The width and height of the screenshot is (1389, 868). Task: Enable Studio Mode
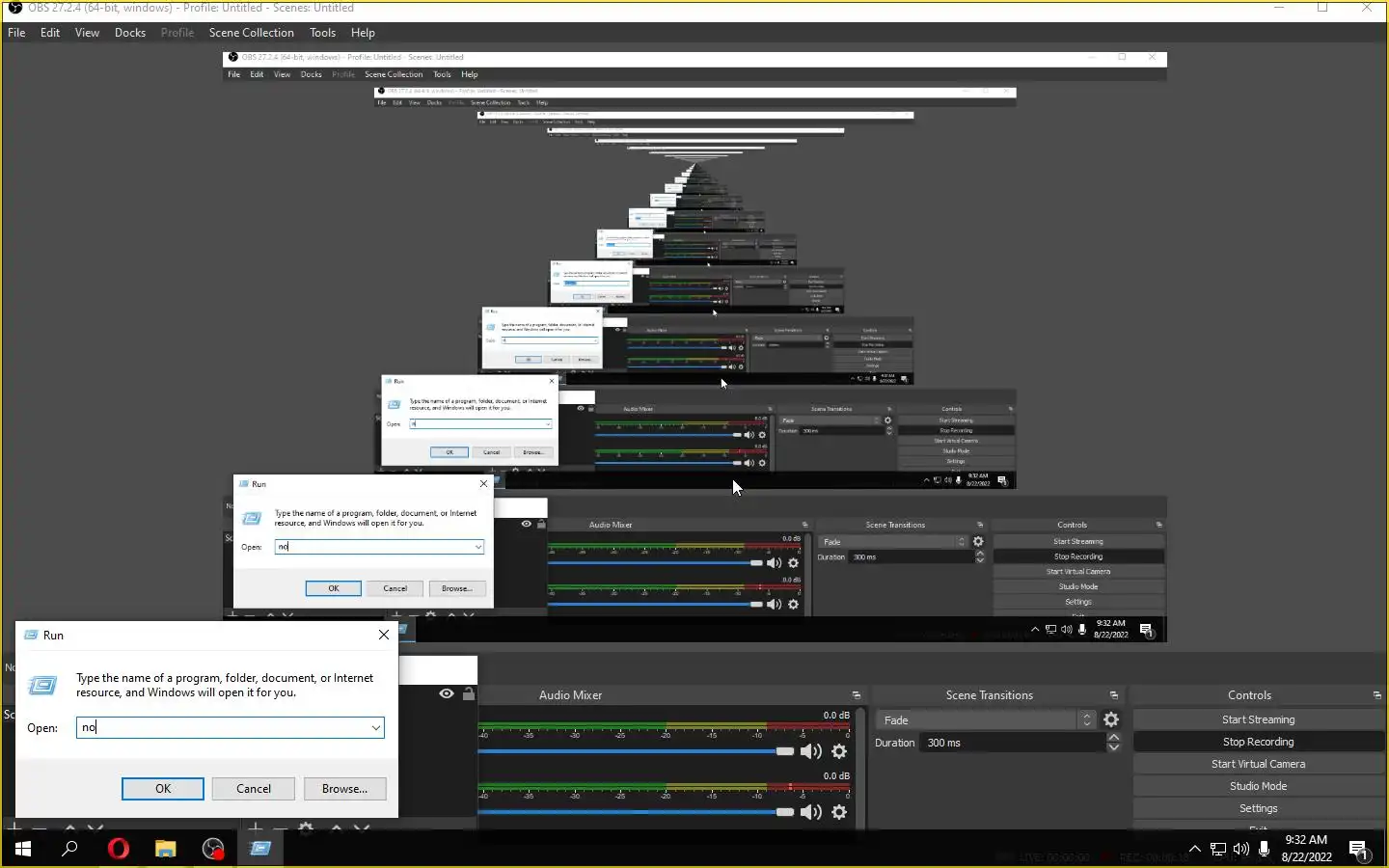point(1258,786)
